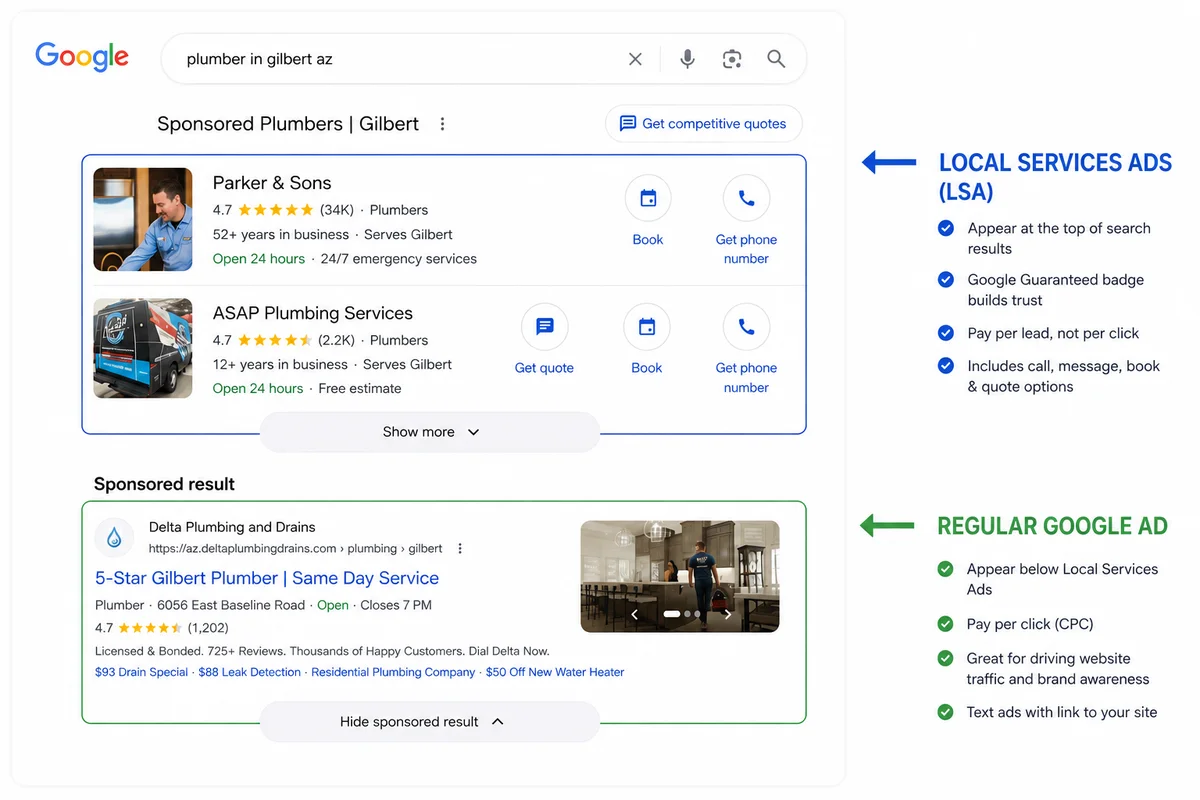Click the 24/7 emergency services text
This screenshot has height=800, width=1200.
tap(399, 258)
